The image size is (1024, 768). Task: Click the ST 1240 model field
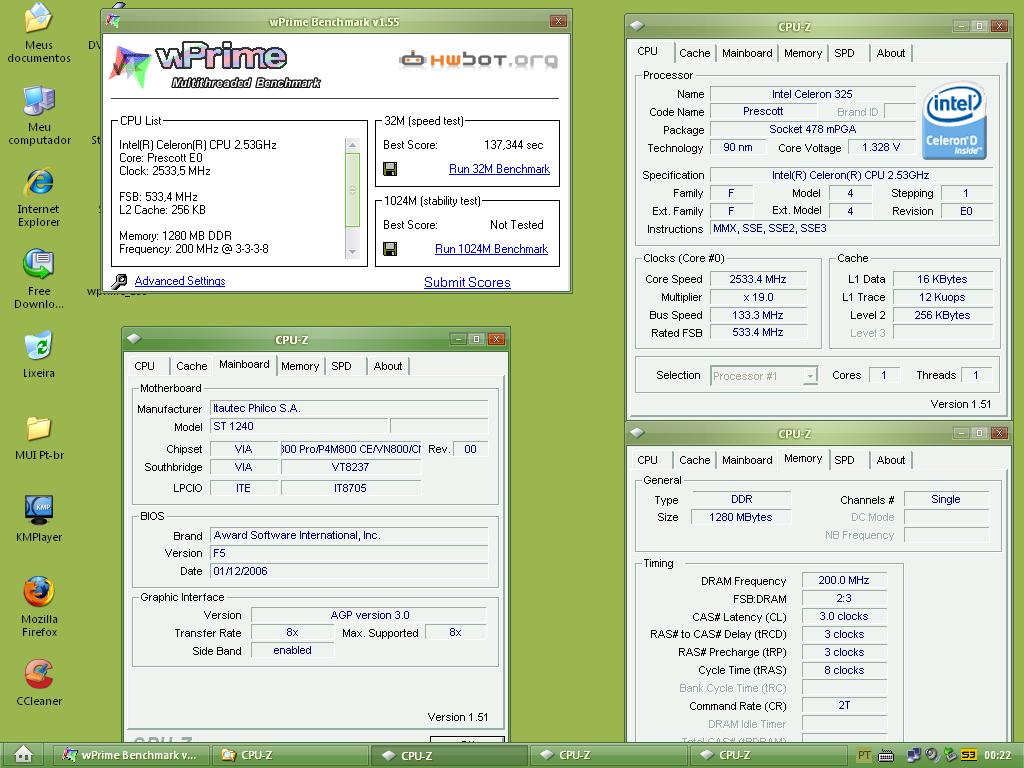[299, 426]
